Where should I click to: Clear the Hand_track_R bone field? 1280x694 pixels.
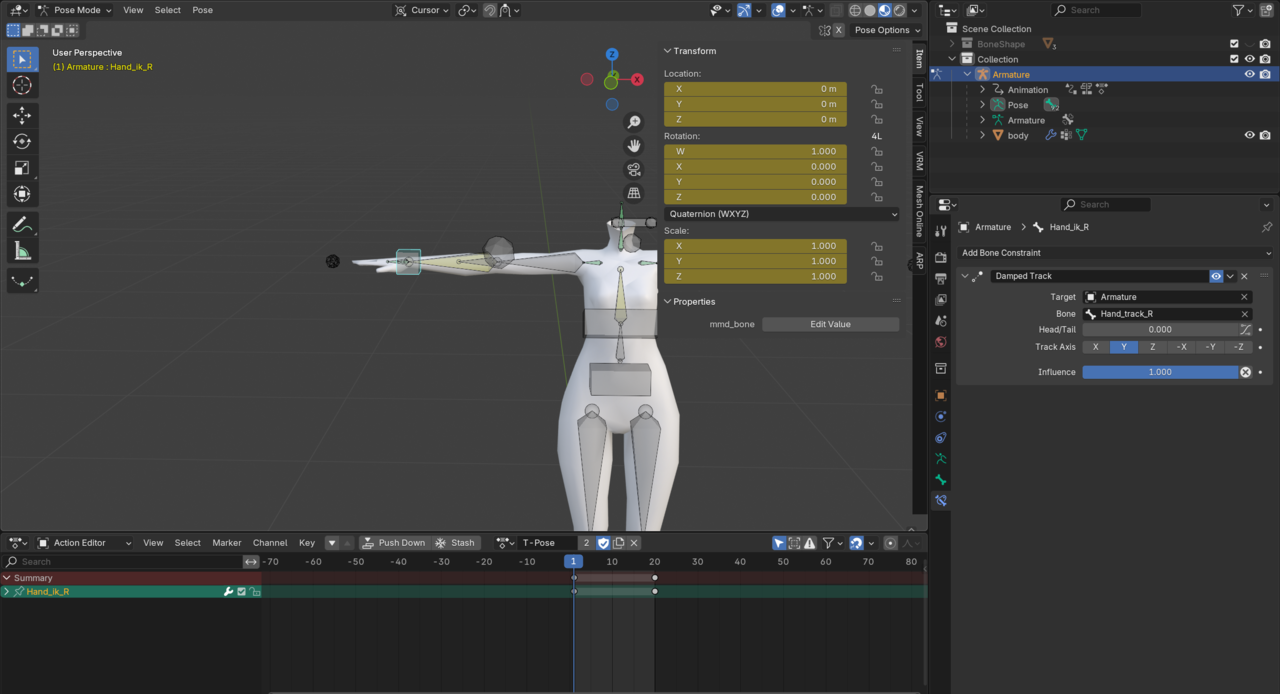tap(1245, 314)
